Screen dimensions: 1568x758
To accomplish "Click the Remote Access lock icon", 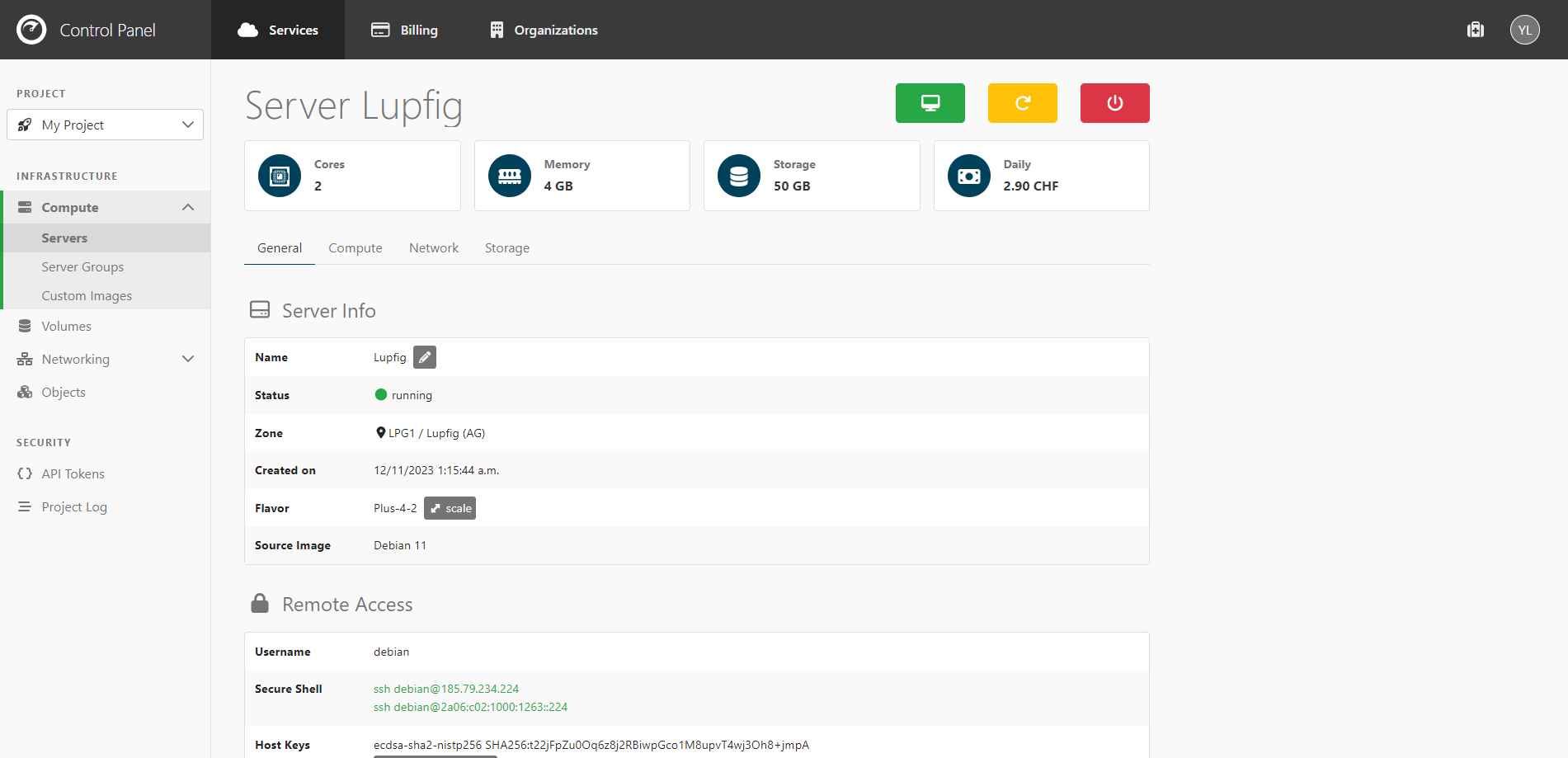I will pos(260,603).
